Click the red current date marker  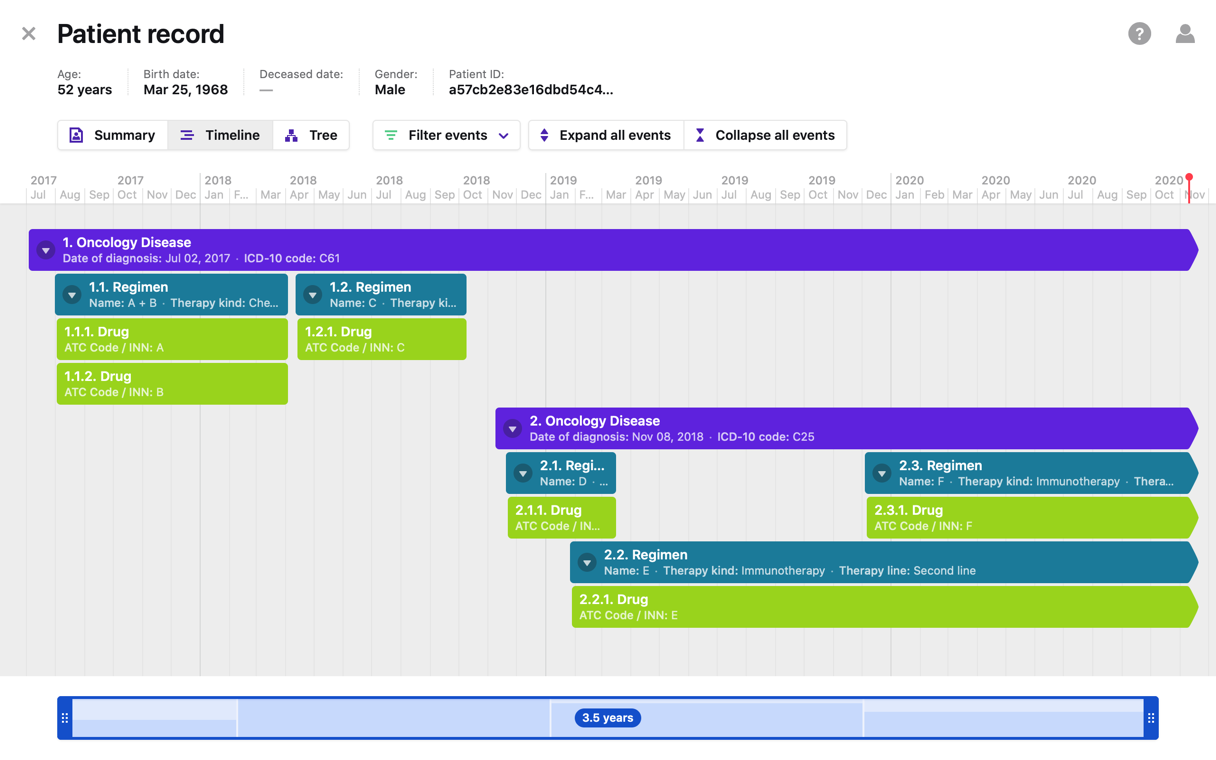coord(1189,180)
